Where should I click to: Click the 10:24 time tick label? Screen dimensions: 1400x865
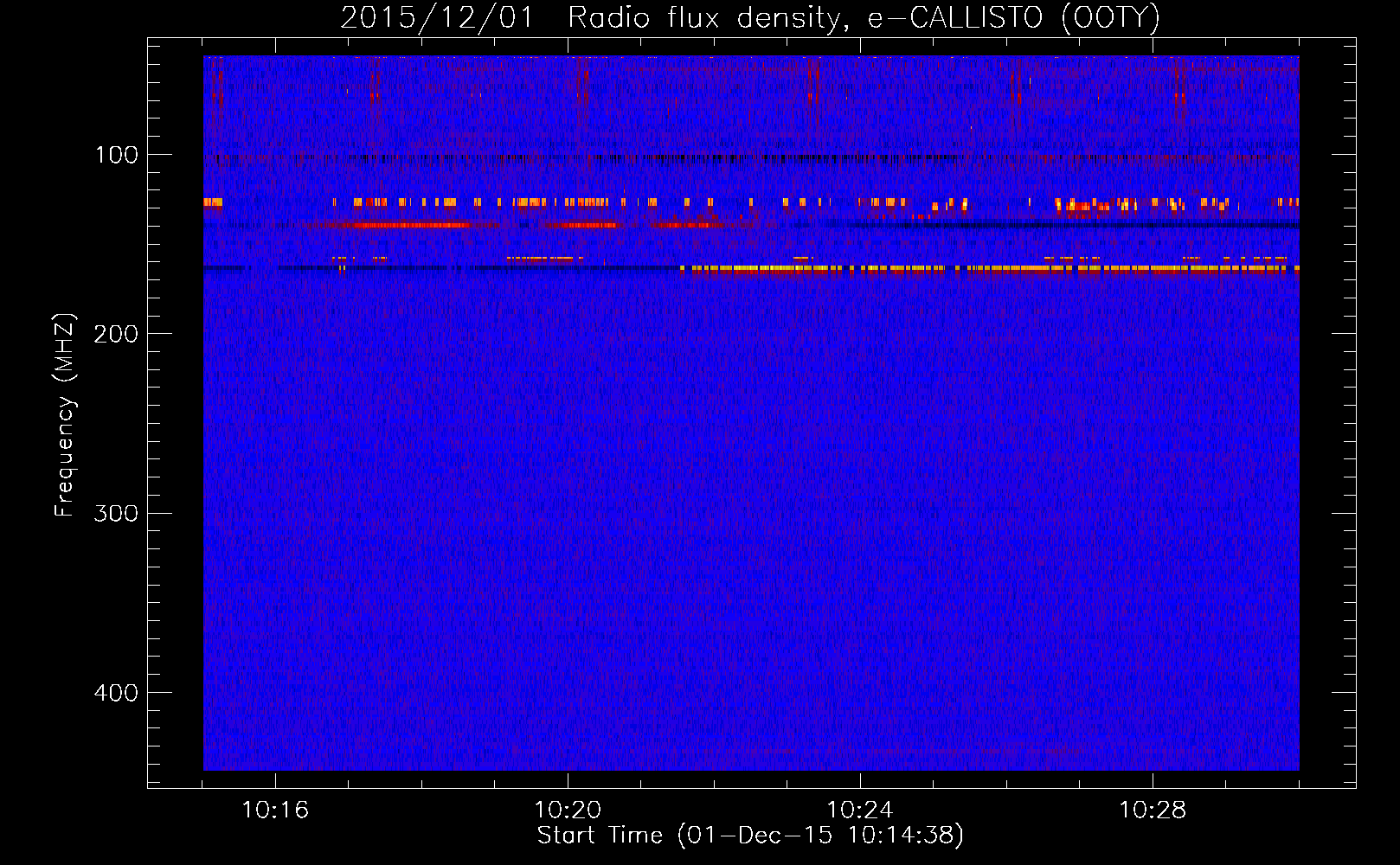coord(860,811)
